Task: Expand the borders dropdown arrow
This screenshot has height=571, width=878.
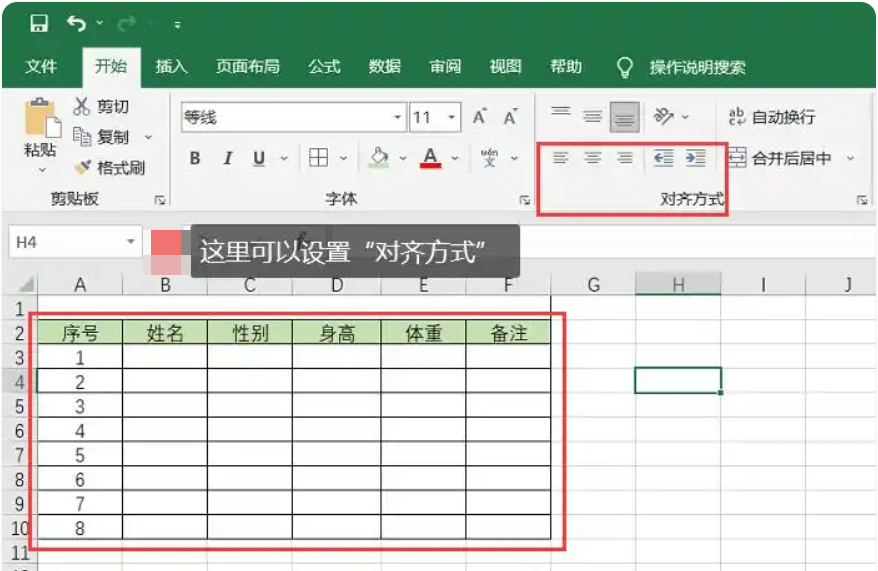Action: [343, 158]
